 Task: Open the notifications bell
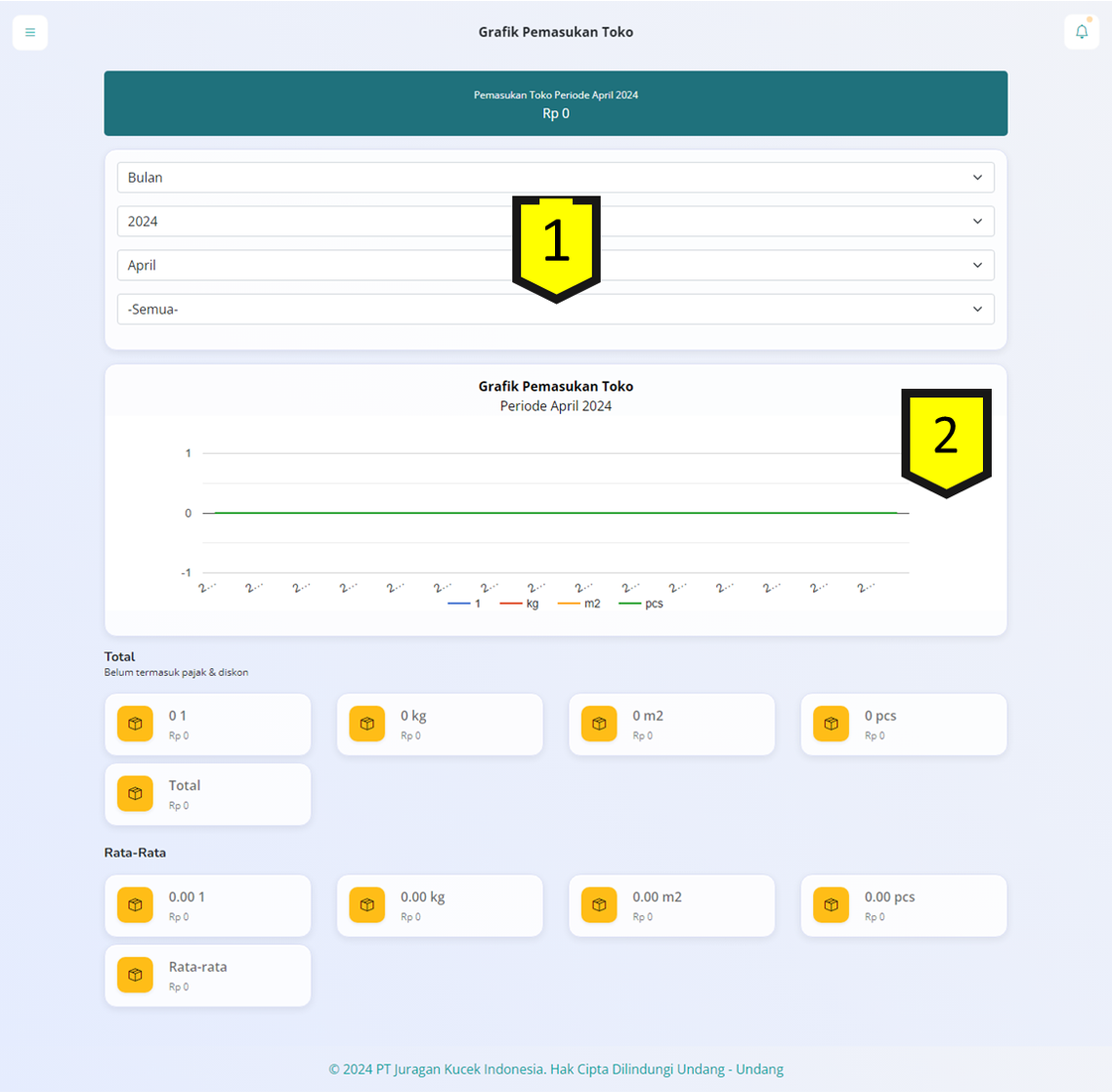point(1081,32)
